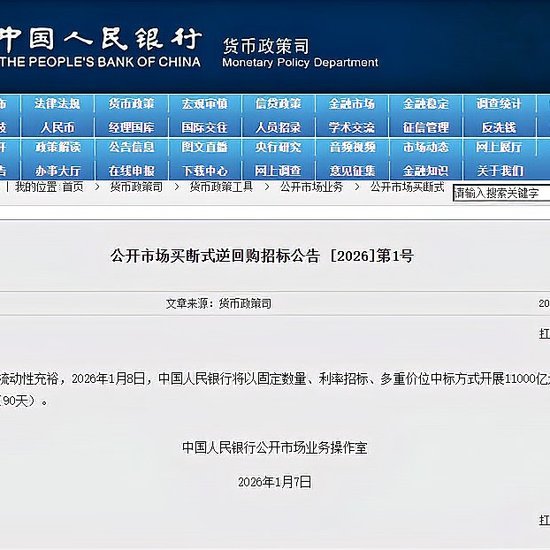Screen dimensions: 550x550
Task: Visit the 下载中心 page
Action: [x=205, y=171]
